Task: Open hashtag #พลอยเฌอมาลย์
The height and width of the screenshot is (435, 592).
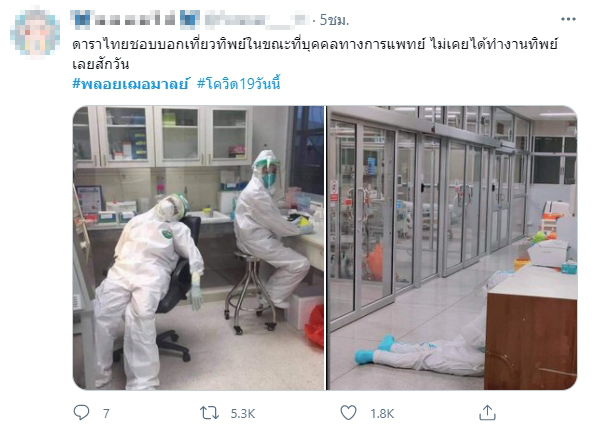Action: pos(130,83)
